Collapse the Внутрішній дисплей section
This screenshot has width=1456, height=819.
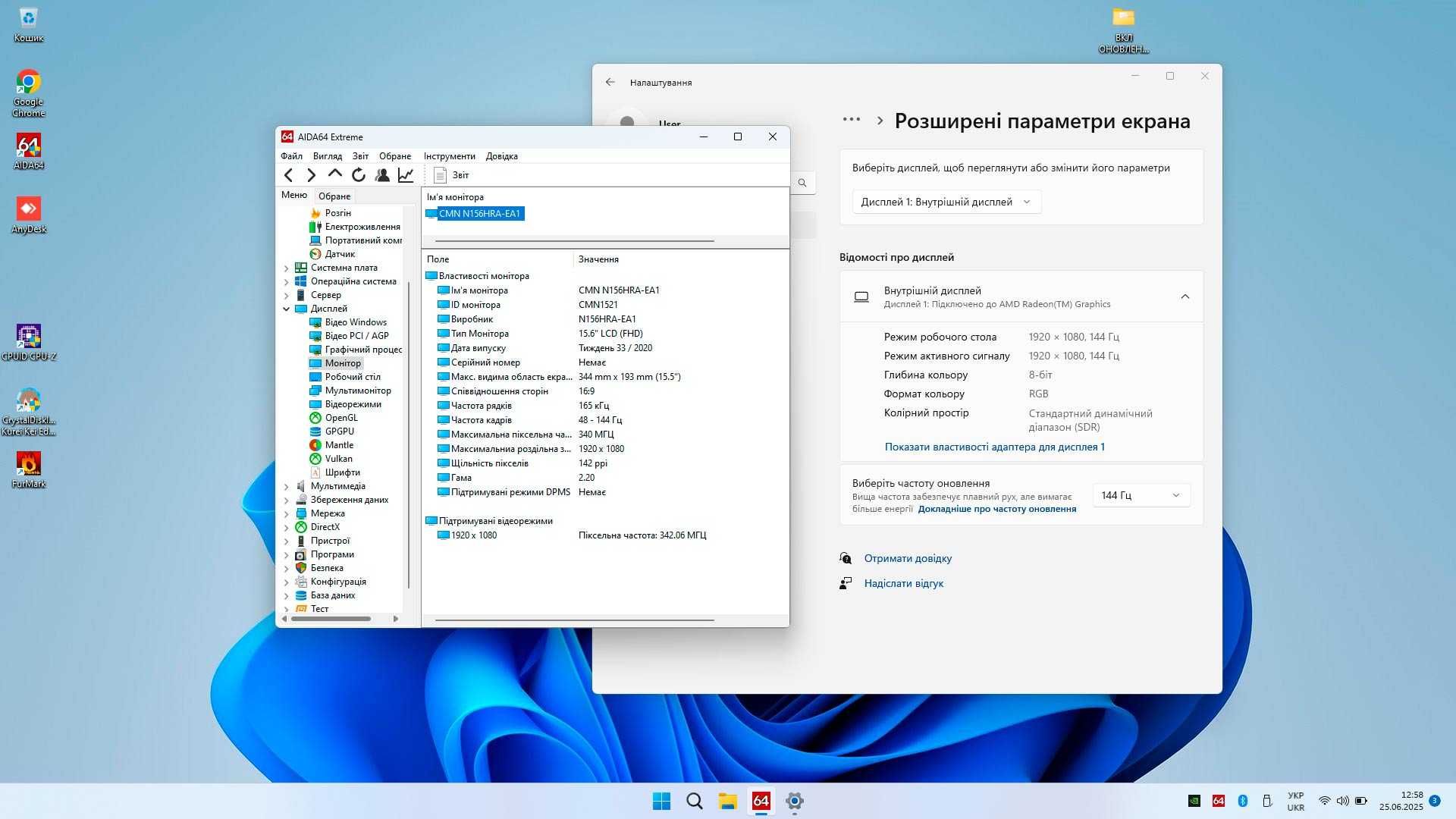1185,297
